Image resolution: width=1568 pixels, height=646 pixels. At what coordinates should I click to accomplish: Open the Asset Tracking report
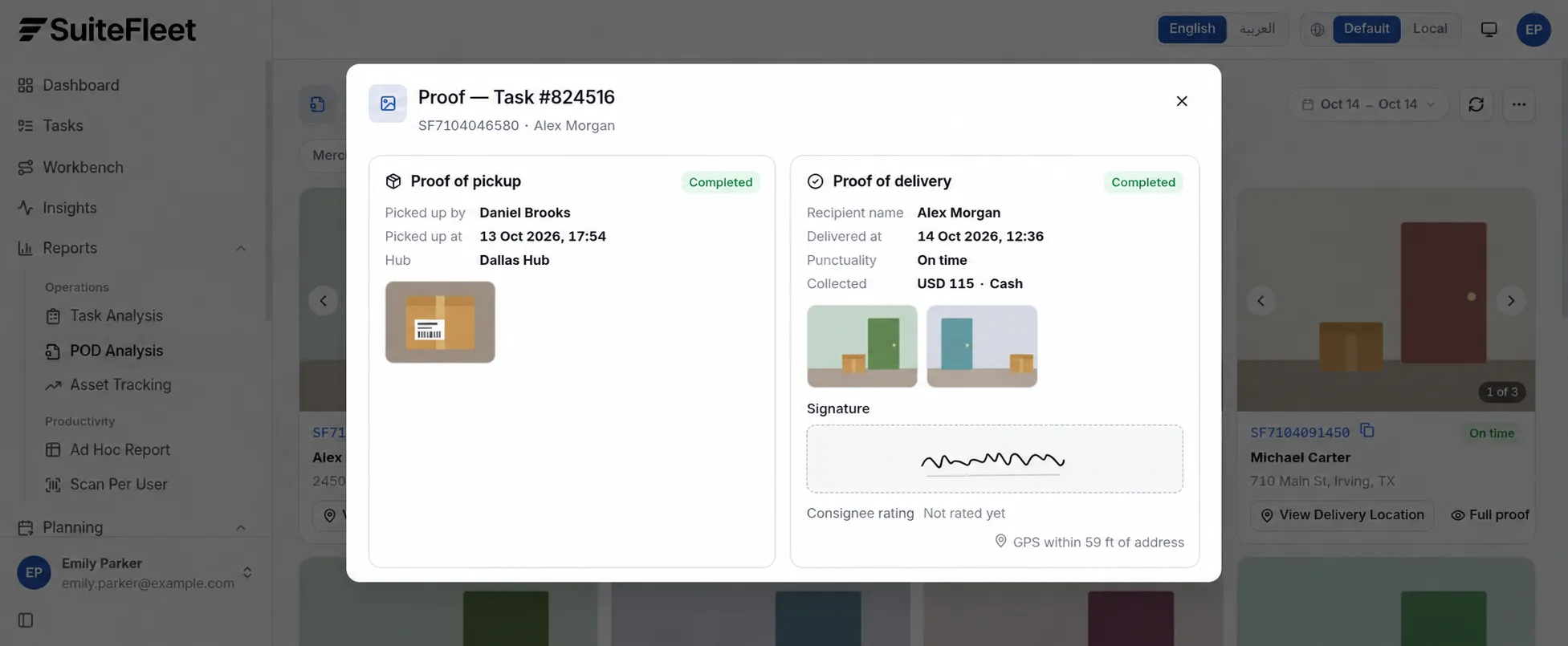(x=120, y=385)
